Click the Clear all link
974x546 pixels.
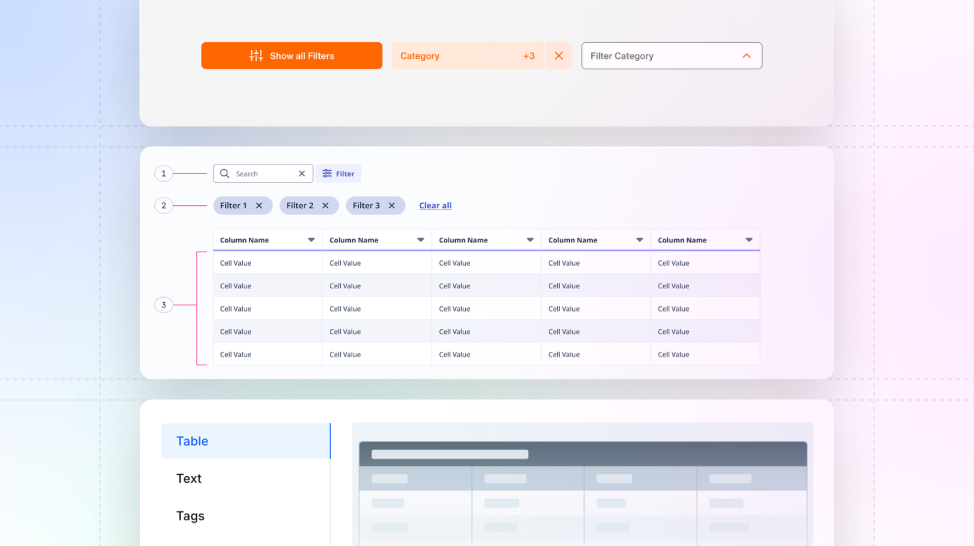coord(435,206)
